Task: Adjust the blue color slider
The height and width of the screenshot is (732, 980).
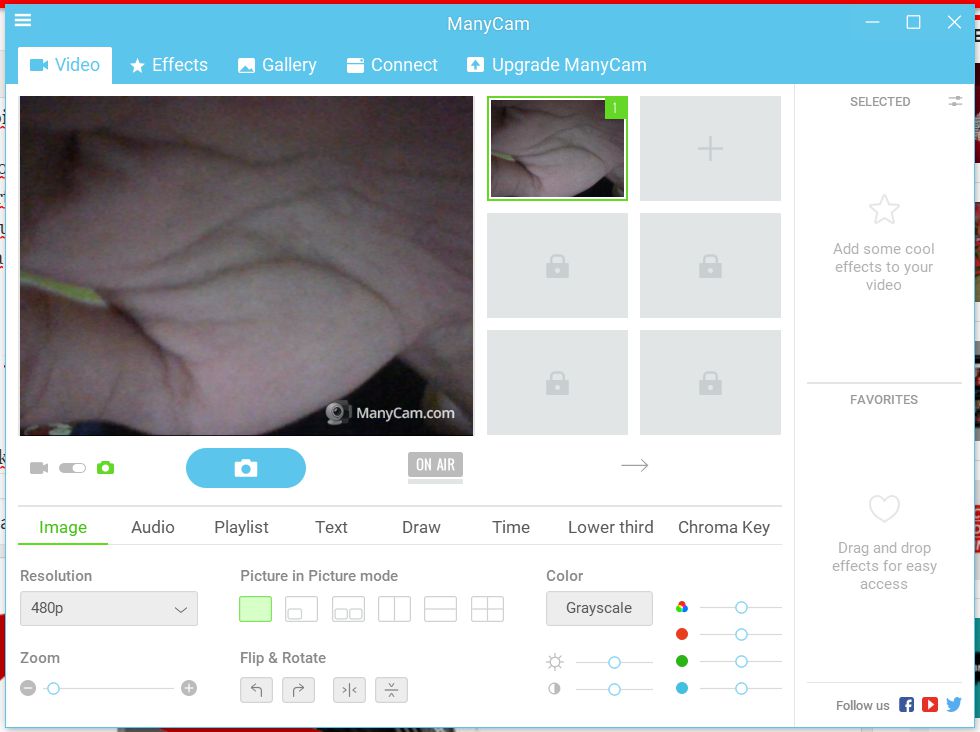Action: tap(741, 688)
